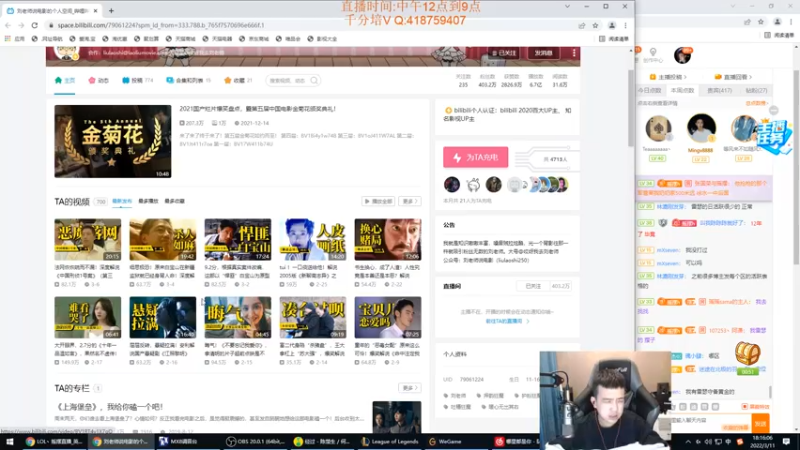
Task: Open the banner three-dot more menu
Action: coord(574,53)
